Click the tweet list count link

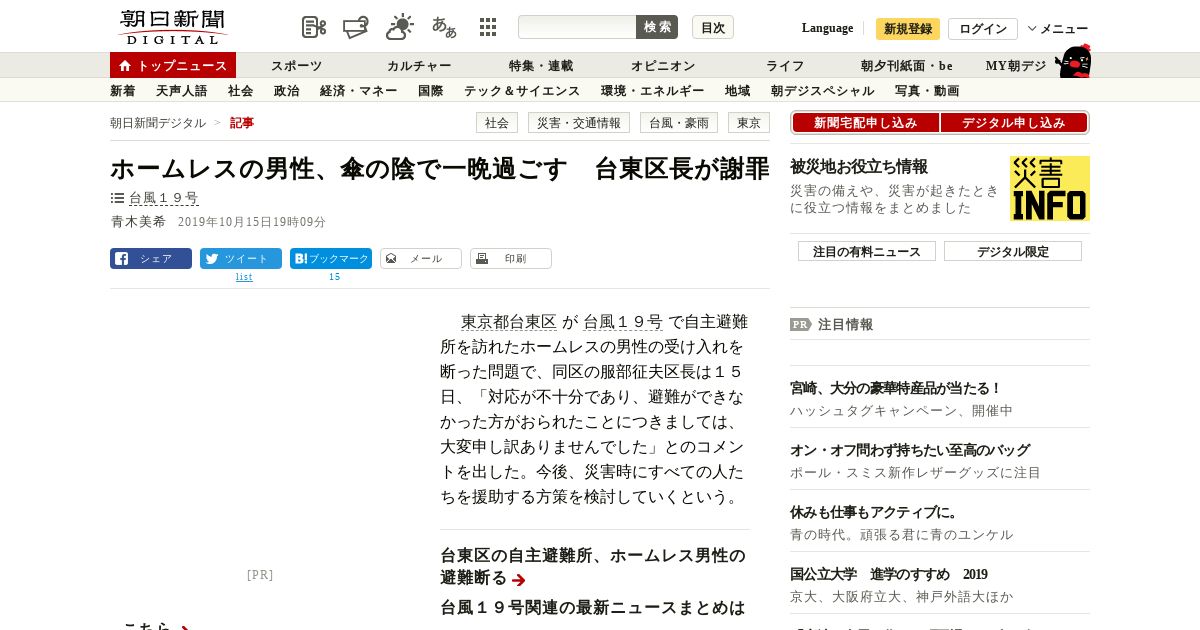[x=244, y=277]
